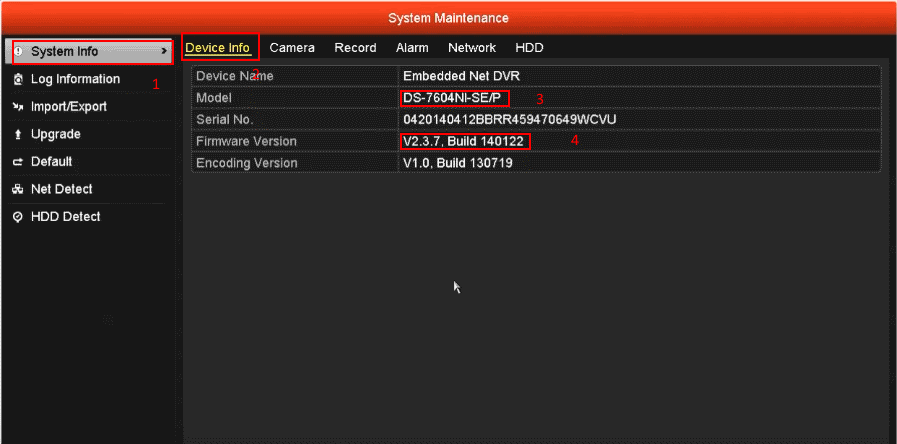Click model value DS-7604NI-SE/P
This screenshot has height=444, width=897.
point(452,98)
